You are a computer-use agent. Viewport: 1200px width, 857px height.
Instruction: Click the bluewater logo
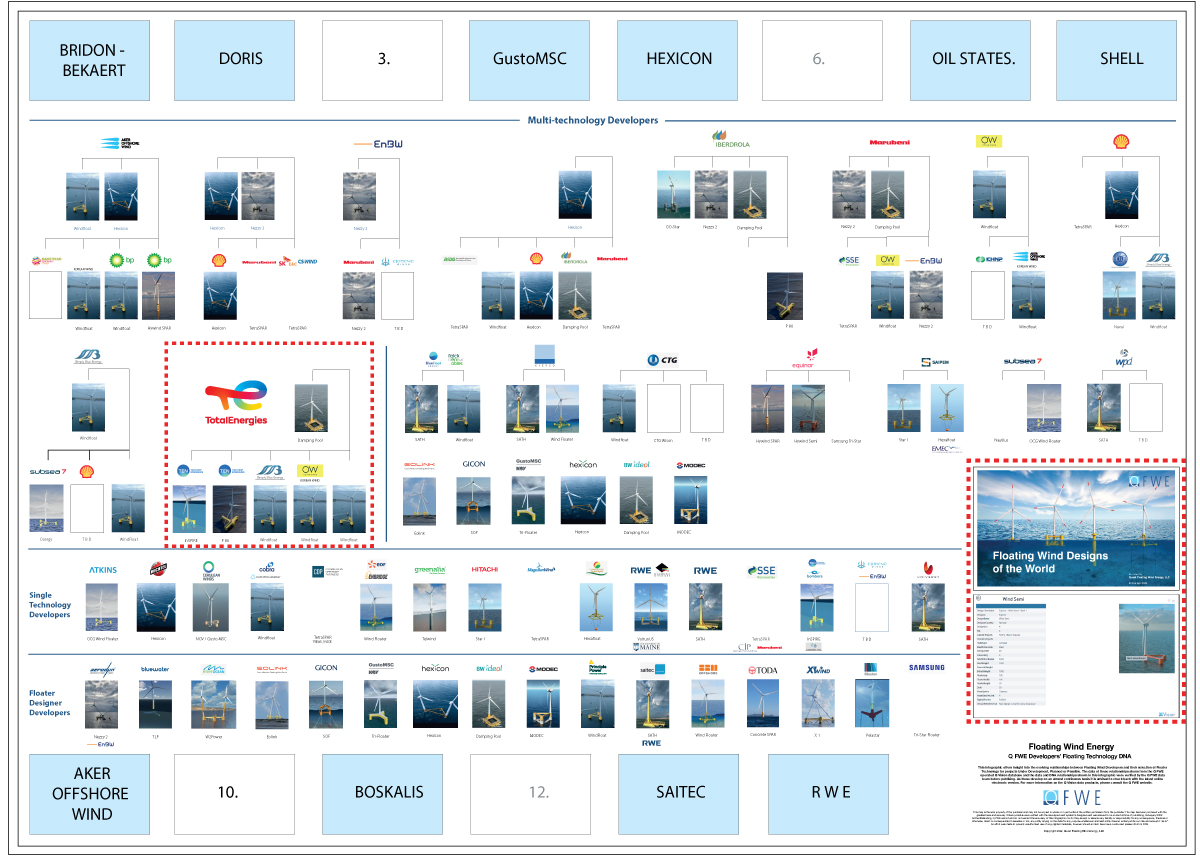coord(156,668)
